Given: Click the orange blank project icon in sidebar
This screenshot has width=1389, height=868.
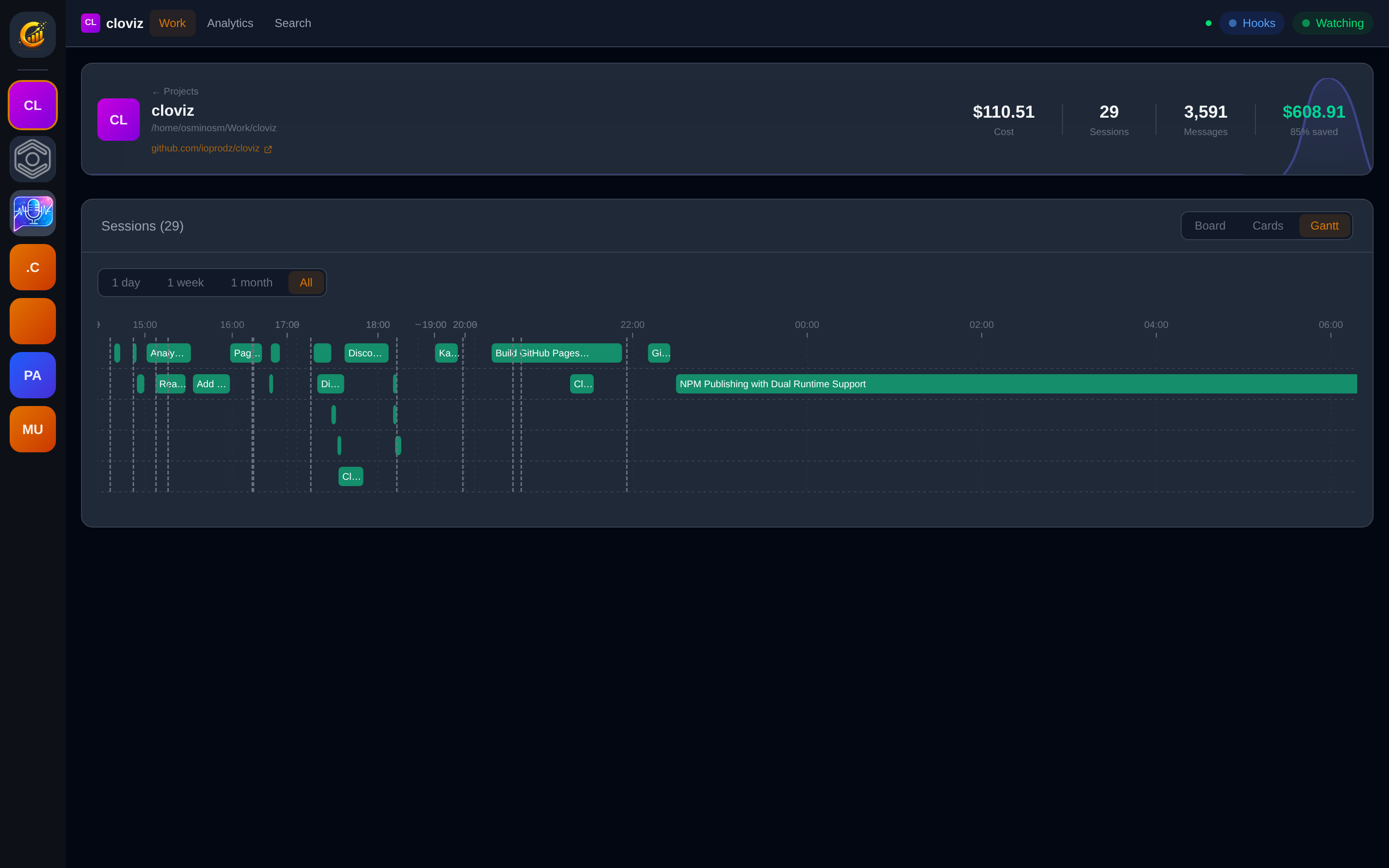Looking at the screenshot, I should coord(33,321).
